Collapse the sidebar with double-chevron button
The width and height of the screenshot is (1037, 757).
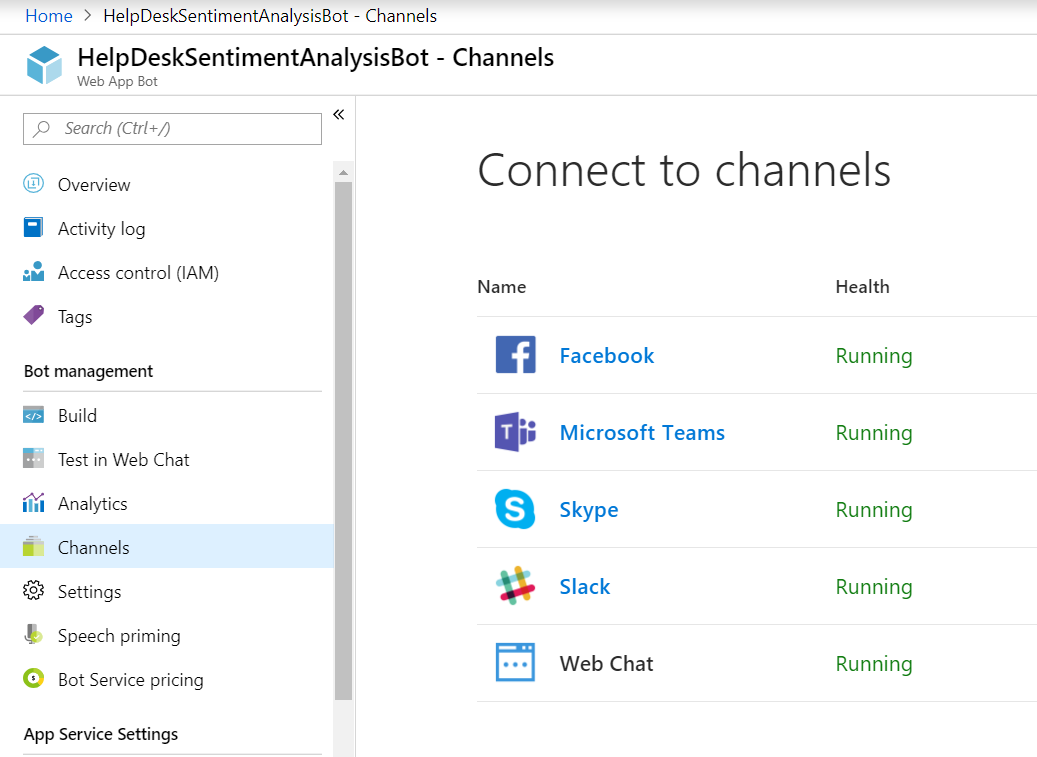[x=338, y=115]
